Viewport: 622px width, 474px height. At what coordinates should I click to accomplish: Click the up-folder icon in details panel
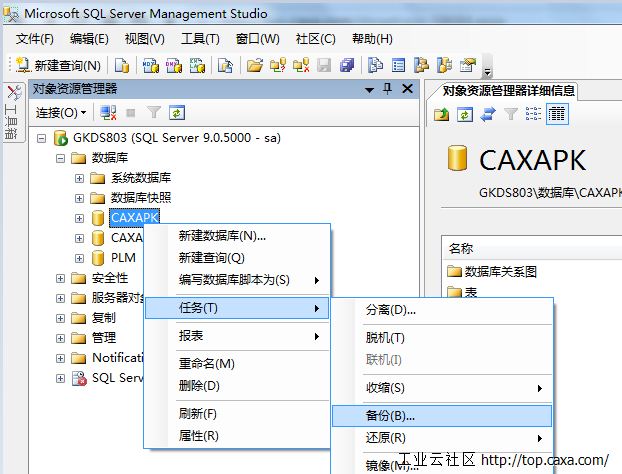tap(442, 114)
